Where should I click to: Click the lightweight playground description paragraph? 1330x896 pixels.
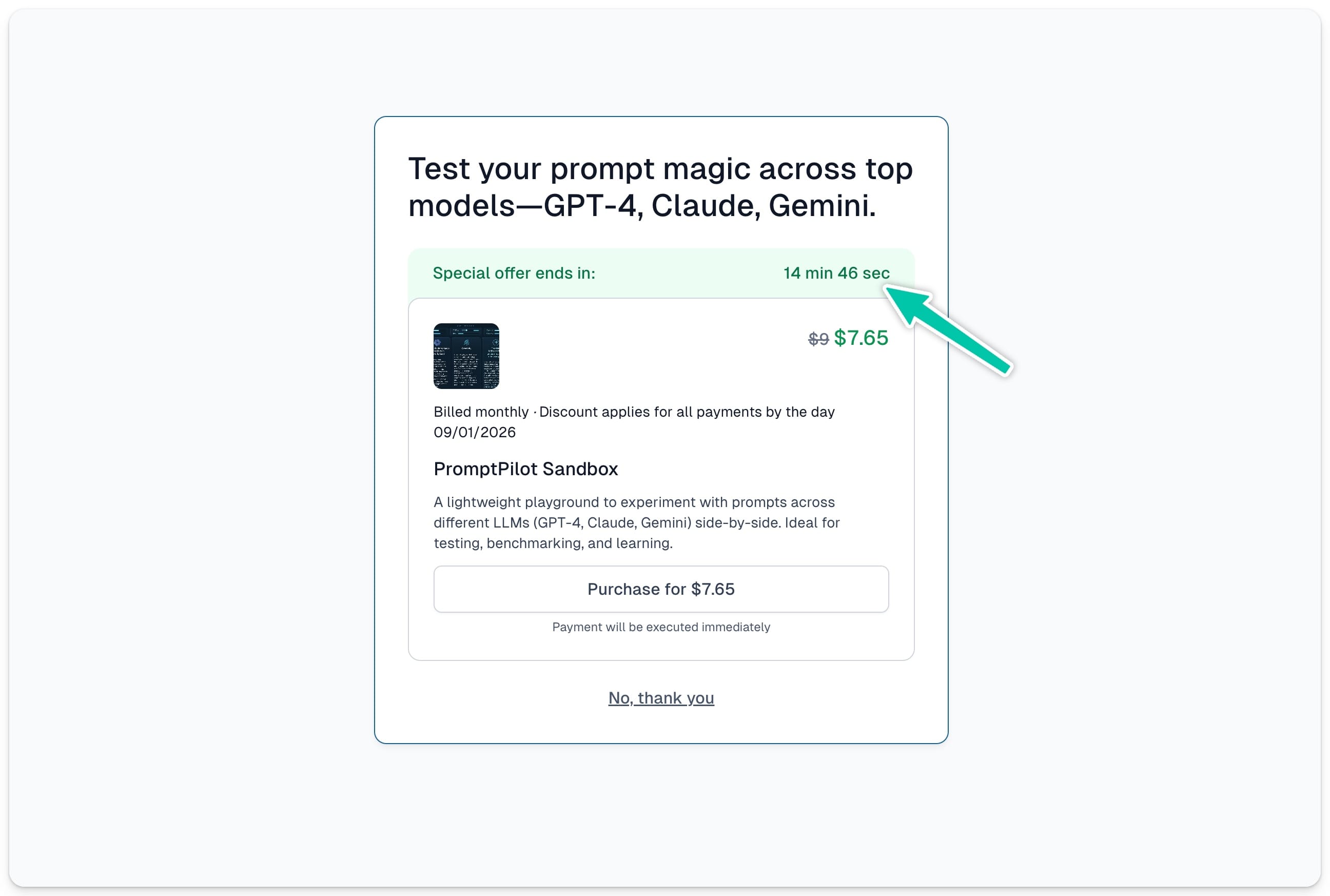click(x=636, y=522)
